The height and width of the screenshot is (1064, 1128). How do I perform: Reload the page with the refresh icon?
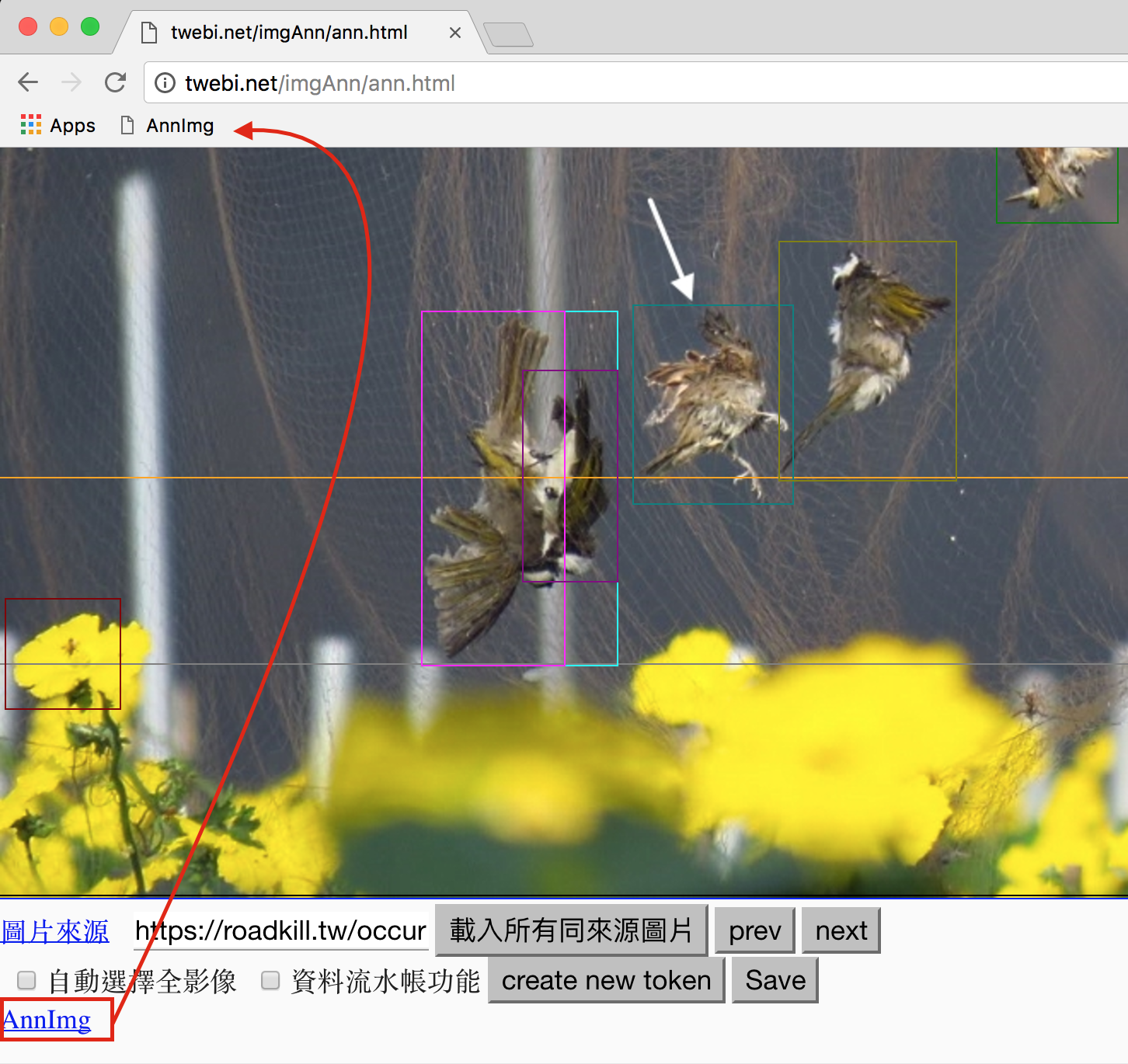coord(116,82)
